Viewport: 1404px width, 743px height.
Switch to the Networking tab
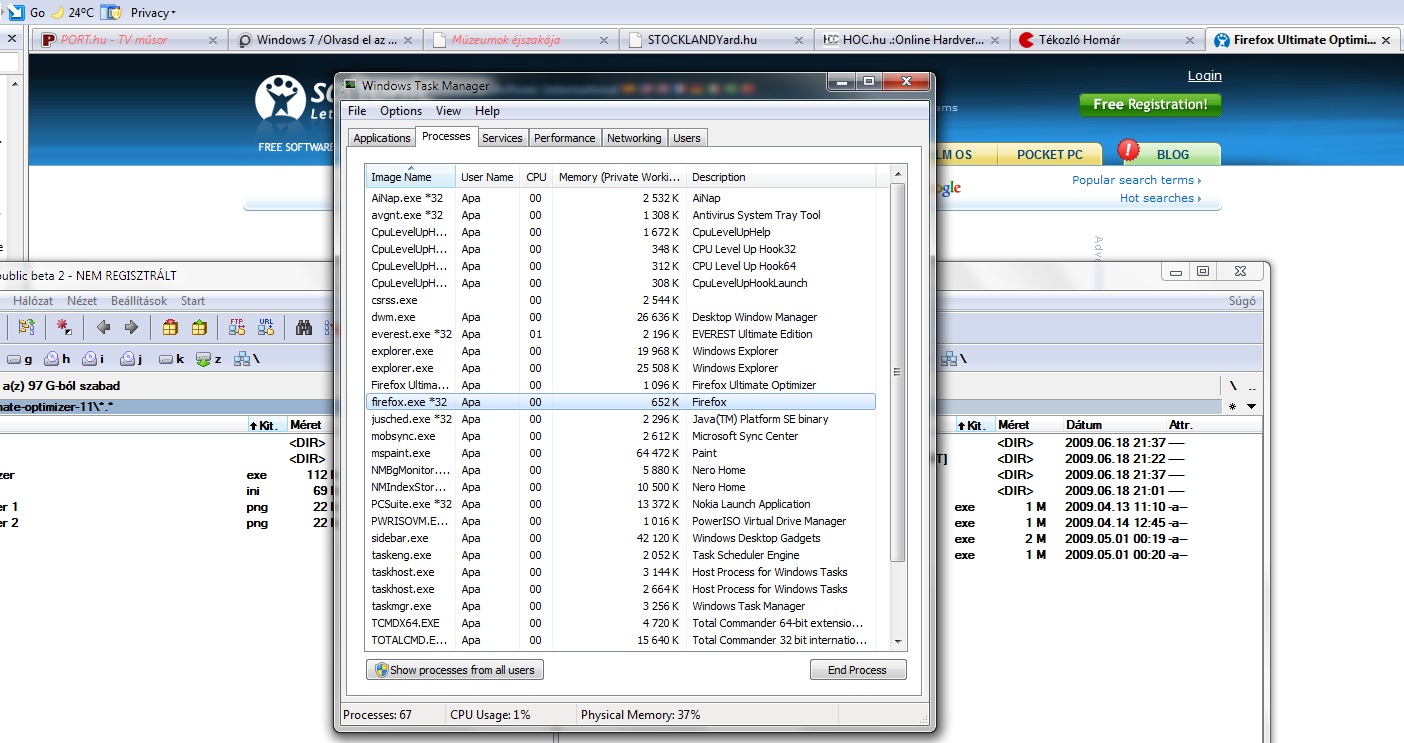(634, 138)
